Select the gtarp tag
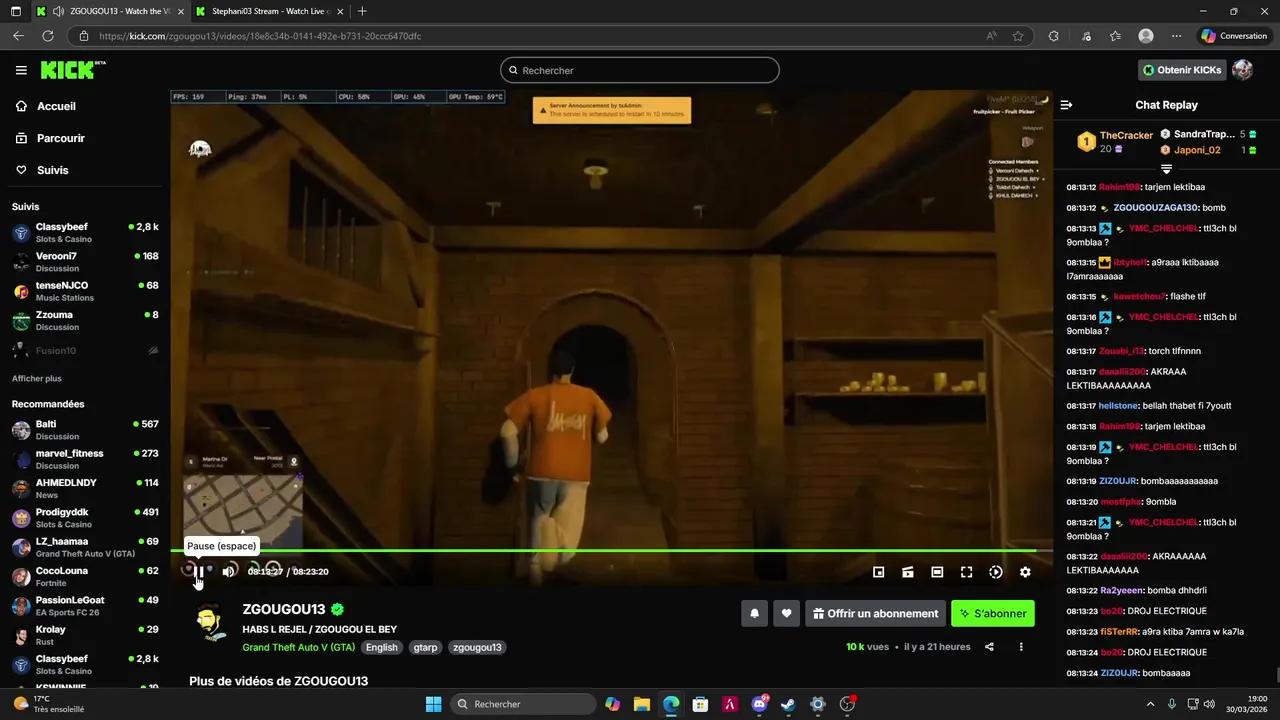 [x=425, y=647]
